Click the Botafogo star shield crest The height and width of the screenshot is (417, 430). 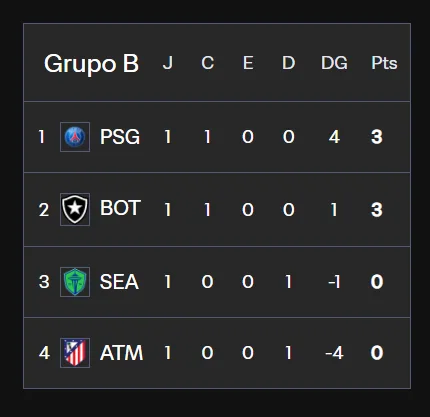coord(75,209)
